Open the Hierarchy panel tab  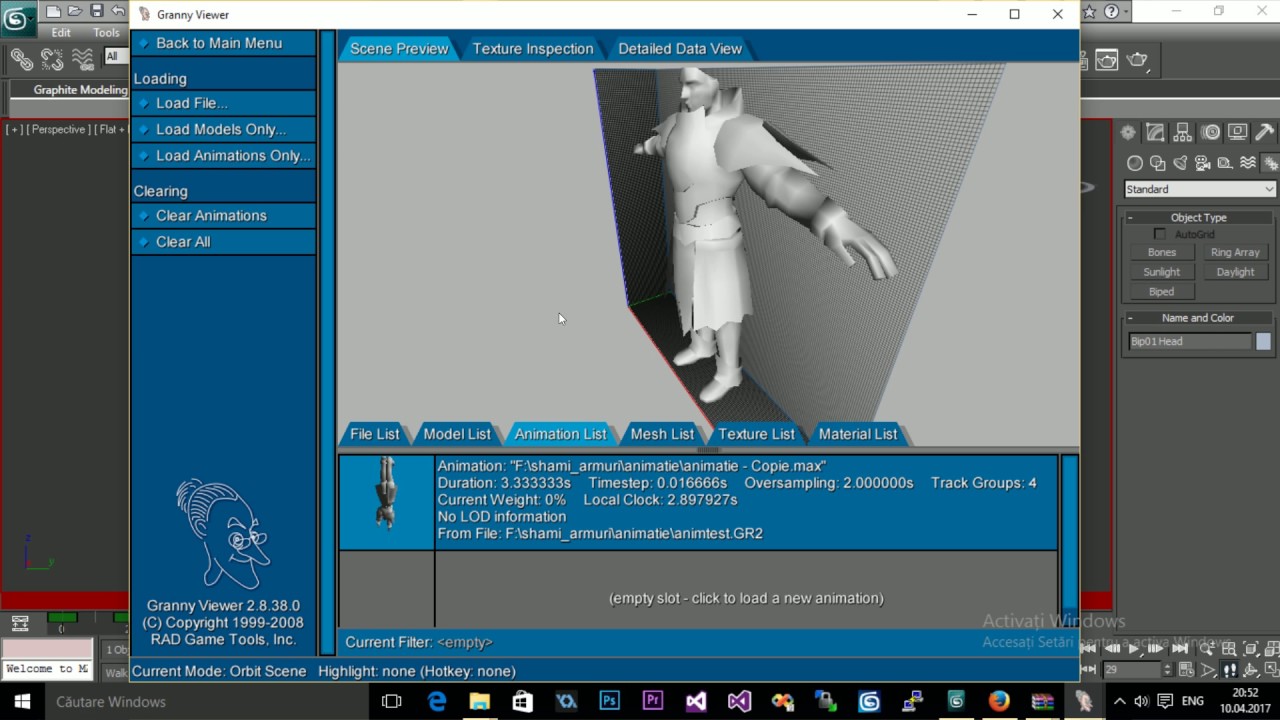1182,132
